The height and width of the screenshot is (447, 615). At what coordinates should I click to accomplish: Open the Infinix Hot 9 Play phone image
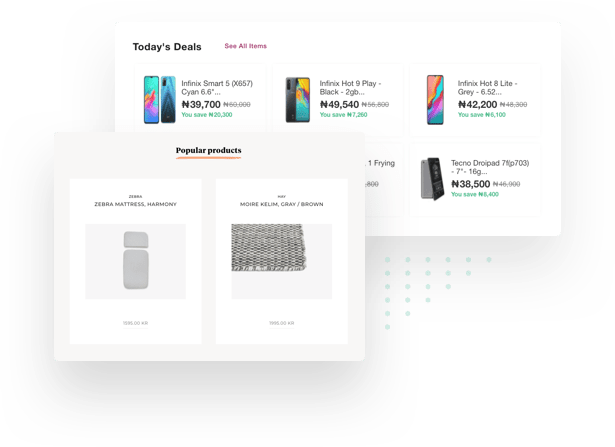[298, 98]
